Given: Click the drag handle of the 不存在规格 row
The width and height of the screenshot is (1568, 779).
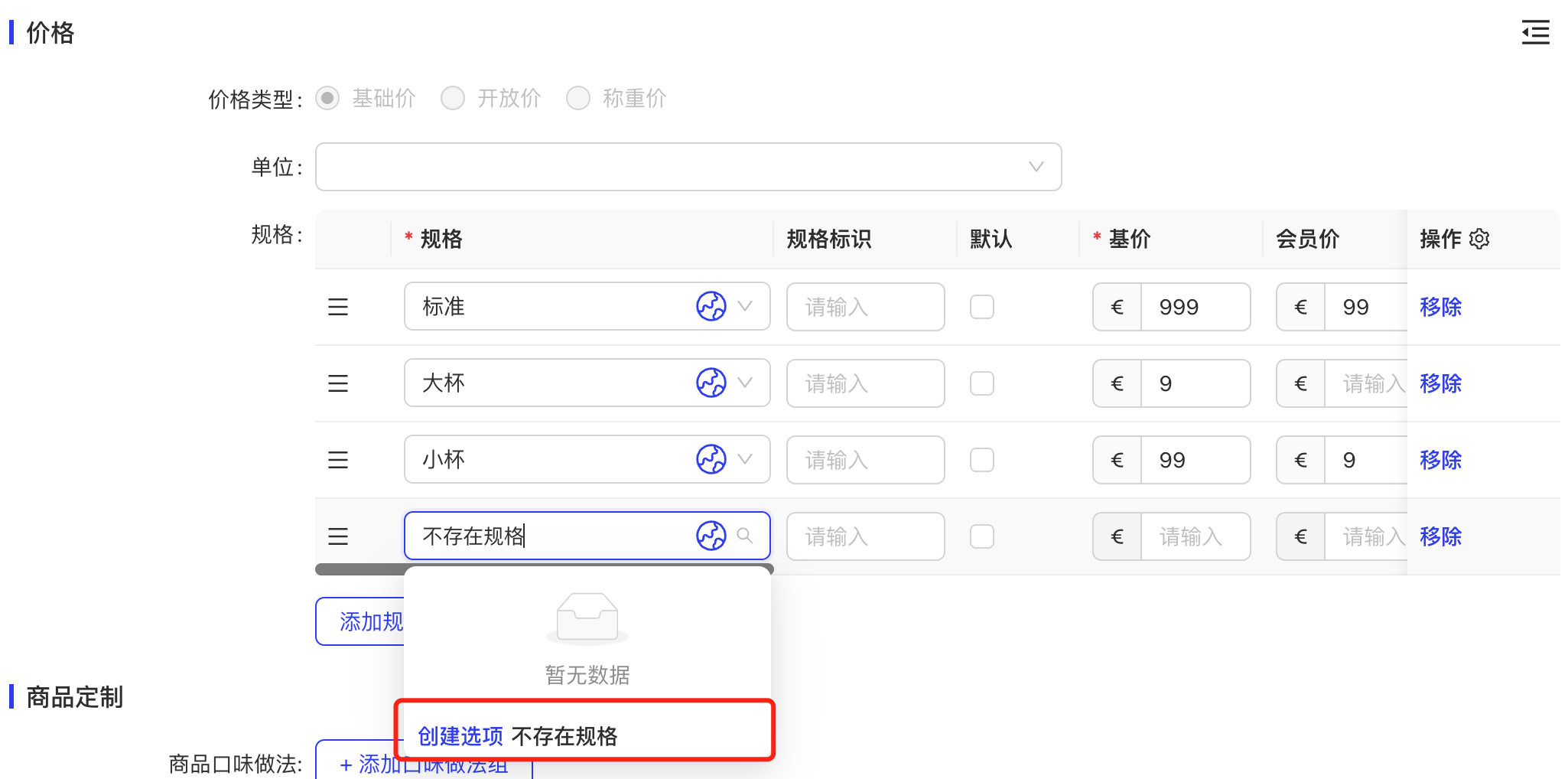Looking at the screenshot, I should click(x=338, y=536).
